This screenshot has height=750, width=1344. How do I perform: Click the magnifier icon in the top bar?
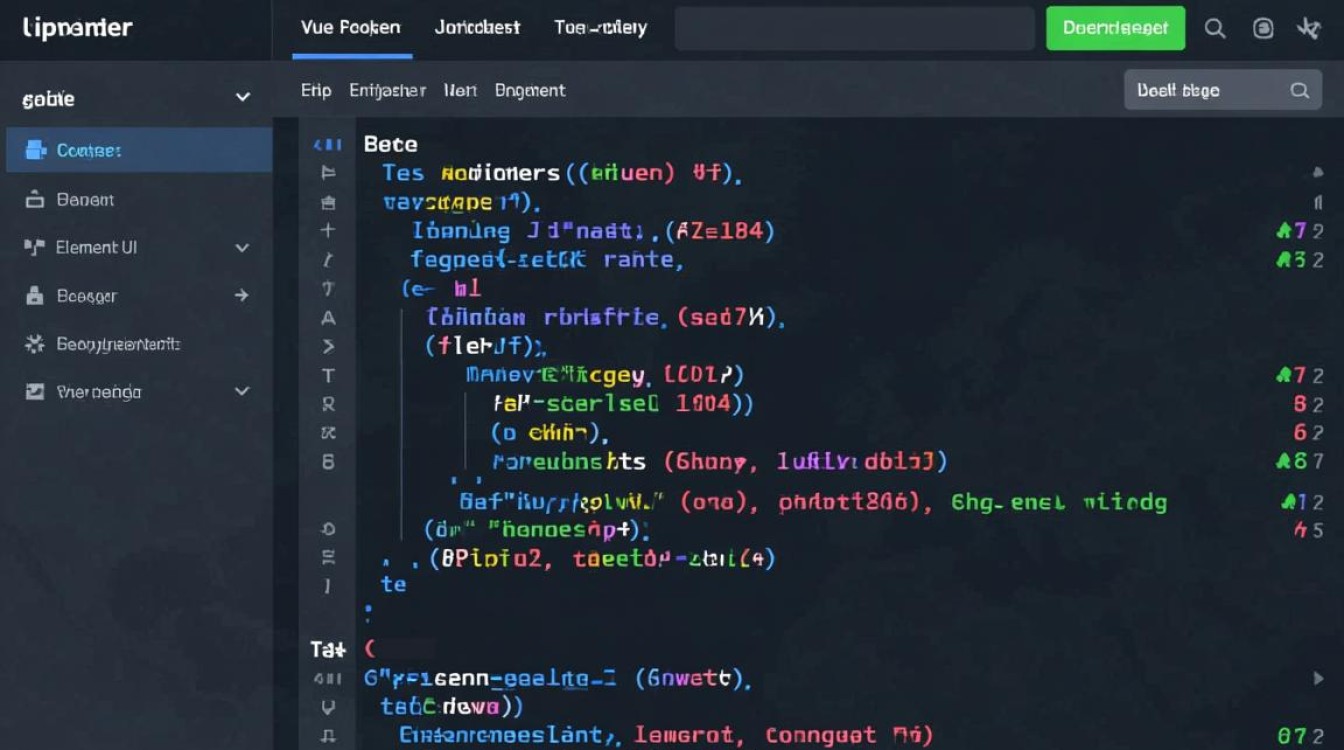click(x=1215, y=29)
